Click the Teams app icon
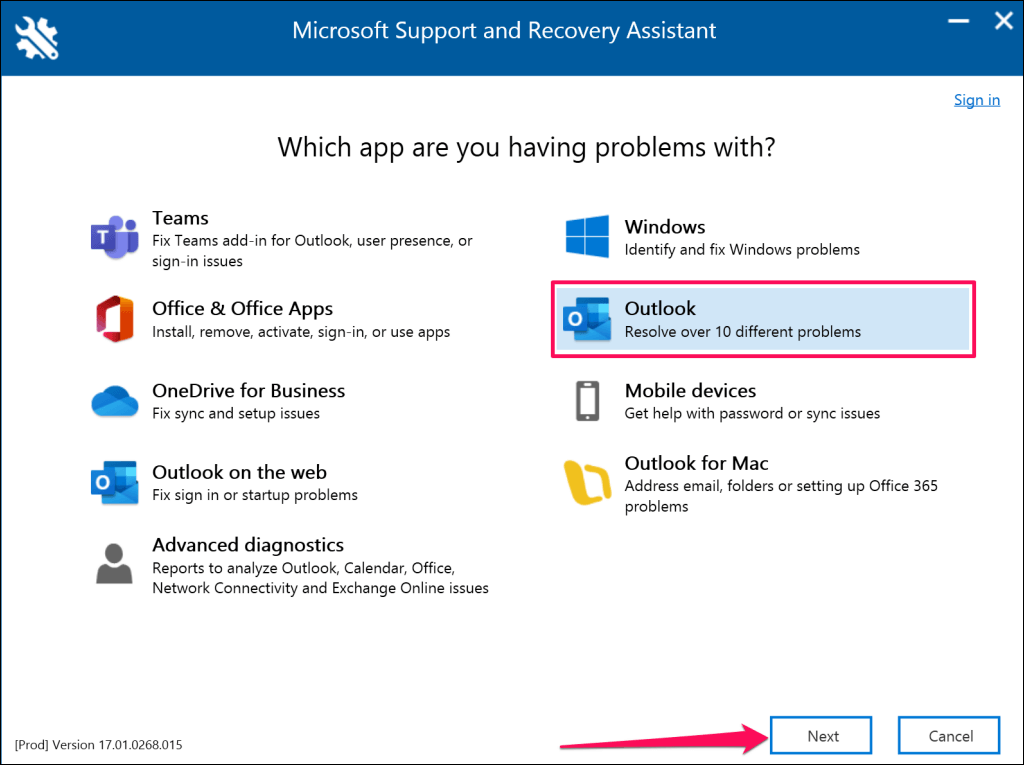1024x765 pixels. coord(114,237)
